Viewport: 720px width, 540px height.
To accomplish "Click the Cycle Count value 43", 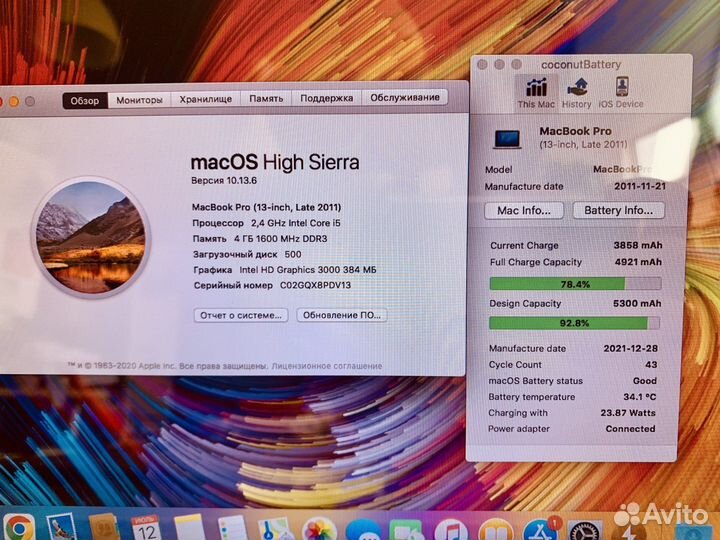I will click(x=651, y=365).
